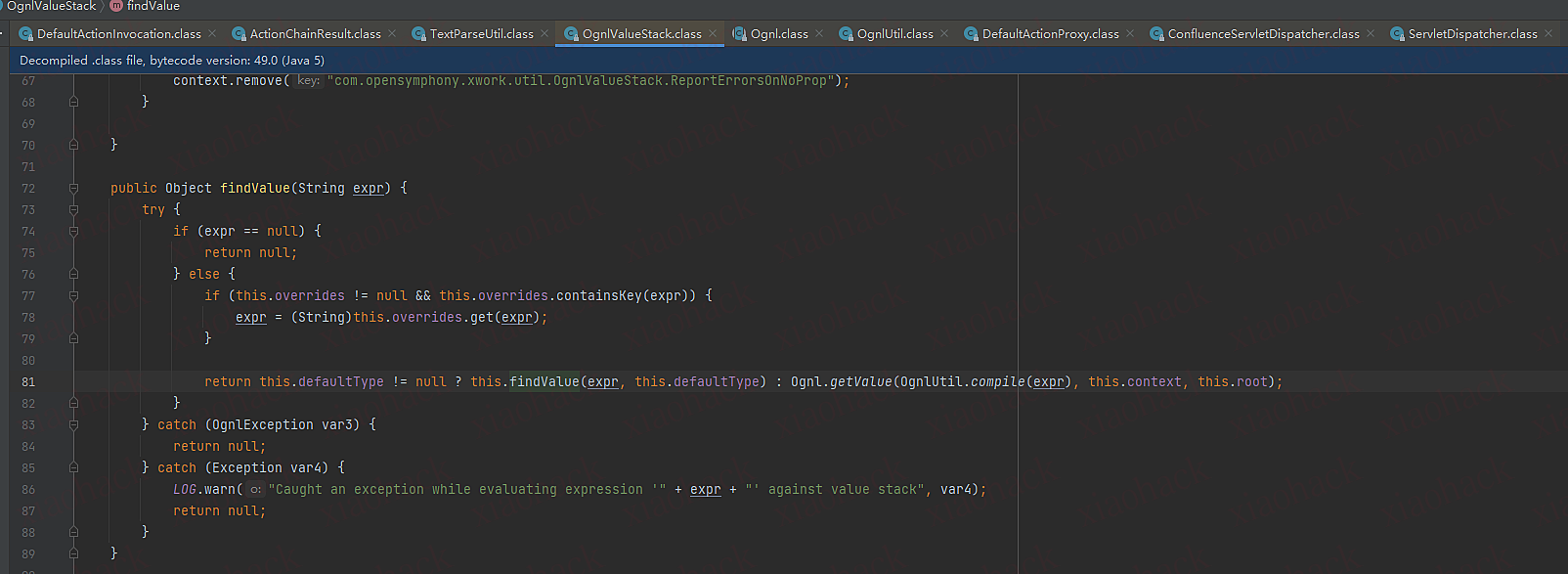
Task: Click the class icon on ServletDispatcher.class tab
Action: point(1398,34)
